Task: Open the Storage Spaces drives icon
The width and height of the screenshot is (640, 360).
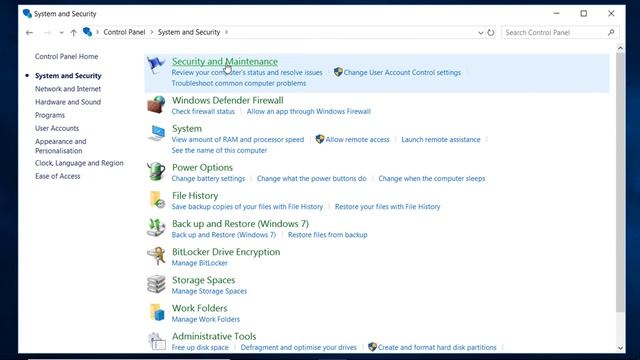Action: coord(156,284)
